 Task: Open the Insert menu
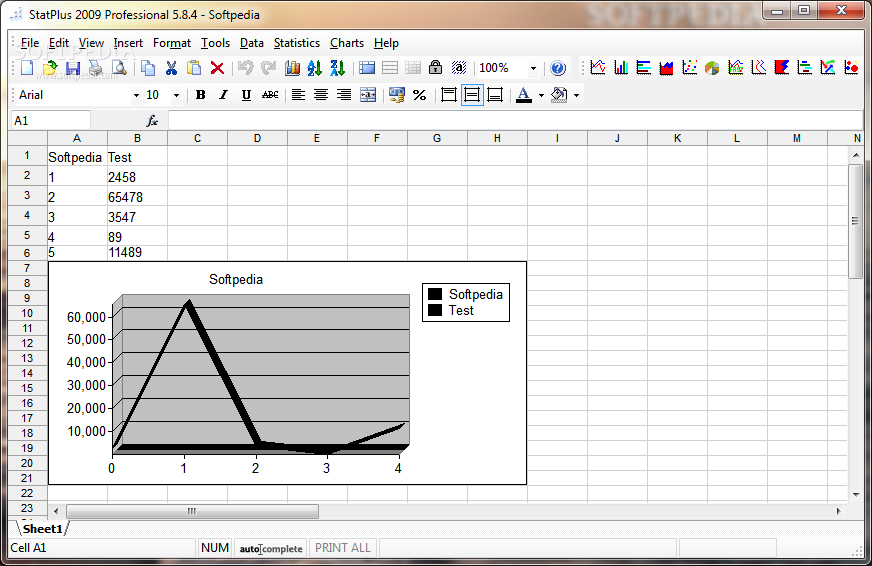pos(128,43)
